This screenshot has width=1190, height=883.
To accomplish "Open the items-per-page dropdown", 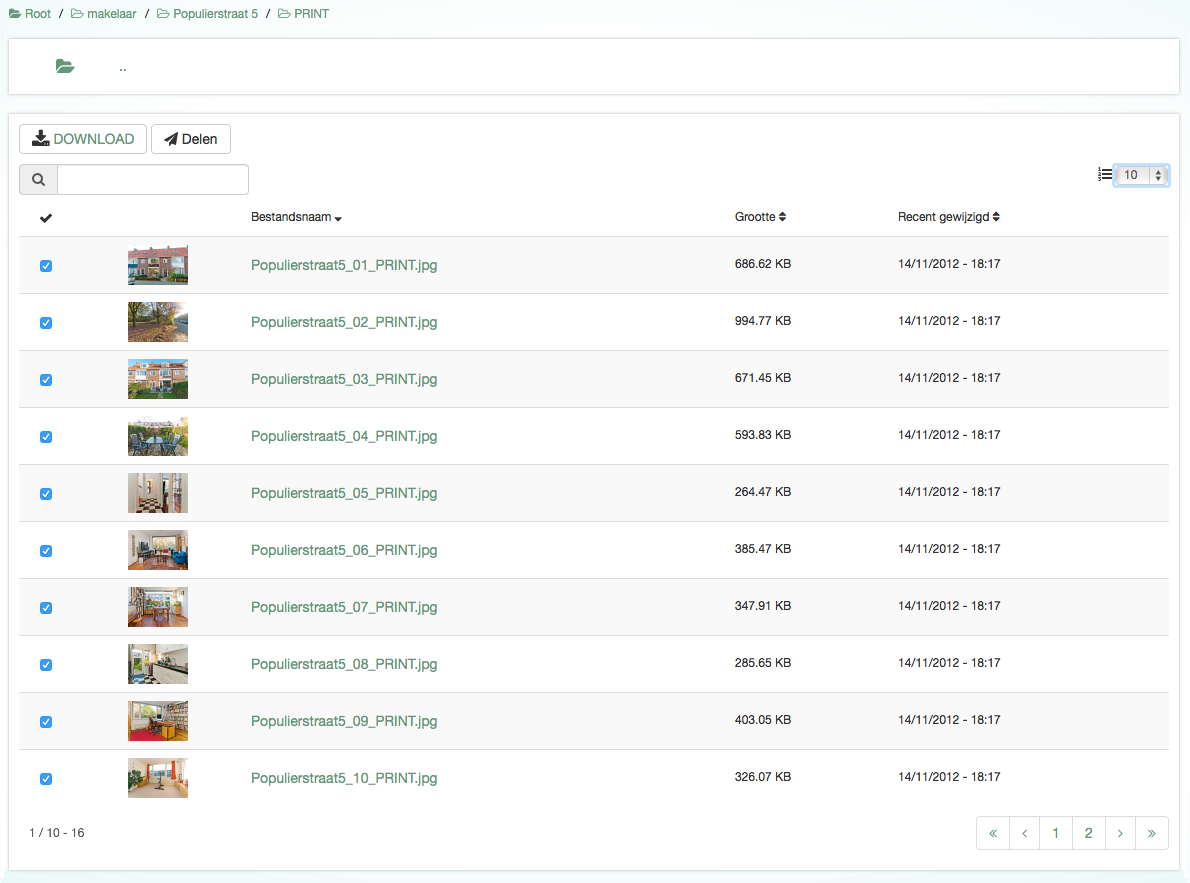I will click(1141, 175).
